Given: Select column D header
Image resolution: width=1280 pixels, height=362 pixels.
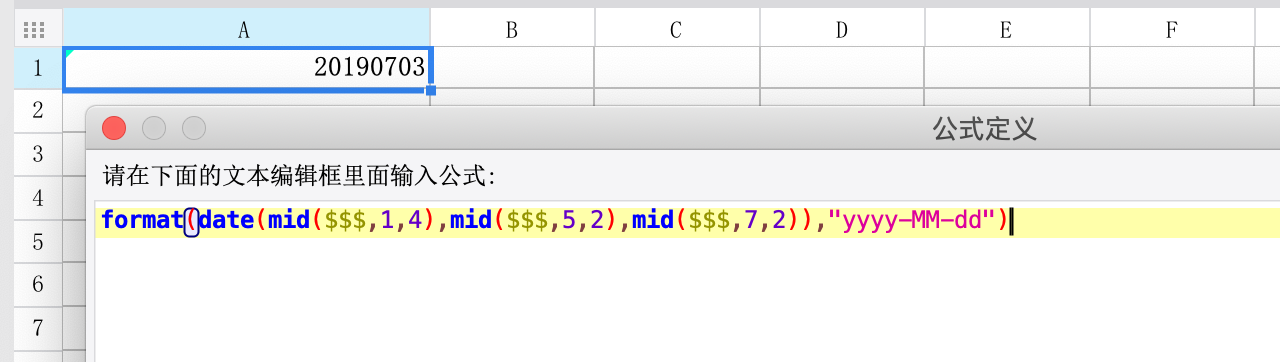Looking at the screenshot, I should point(842,29).
